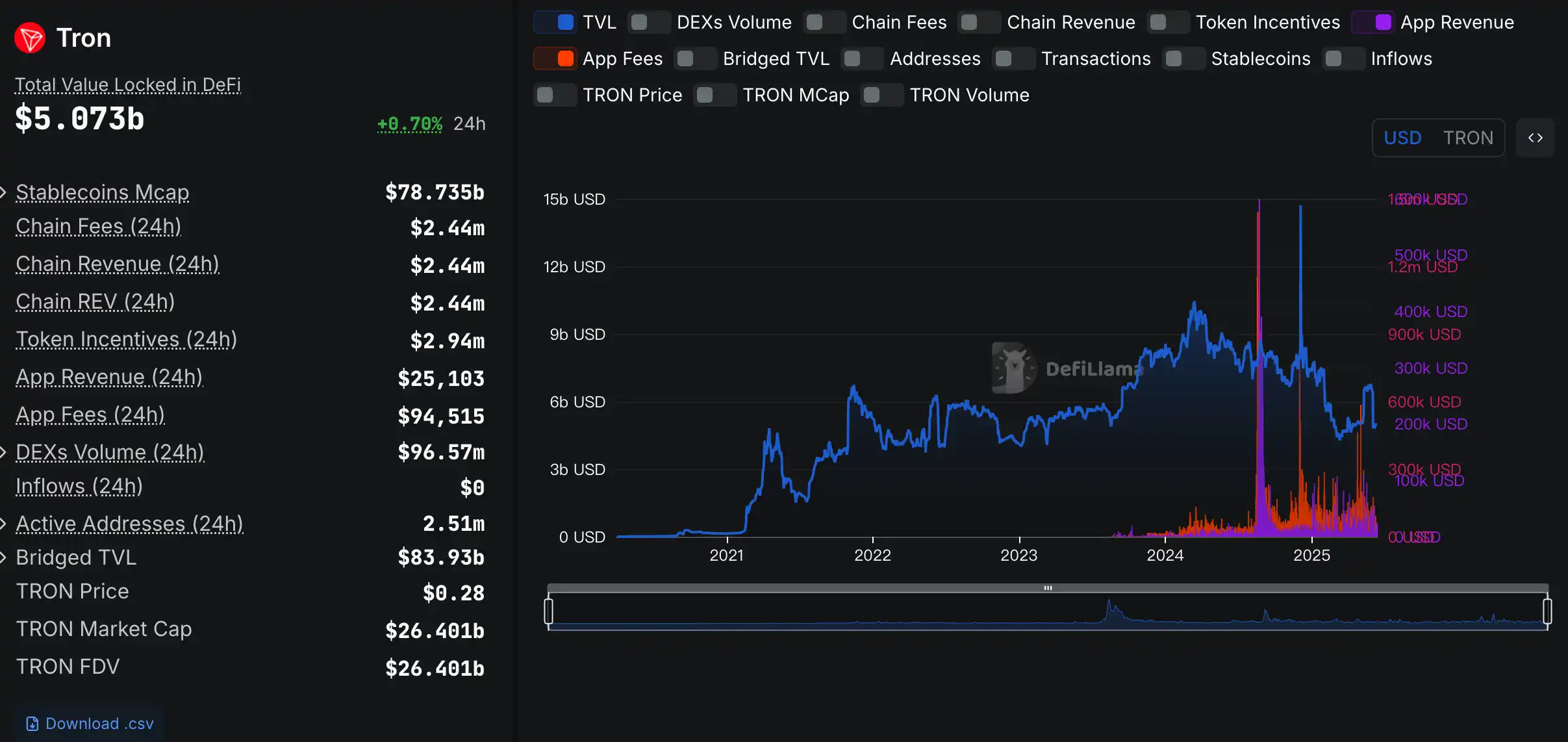Click the Tron logo icon
This screenshot has height=742, width=1568.
click(30, 38)
